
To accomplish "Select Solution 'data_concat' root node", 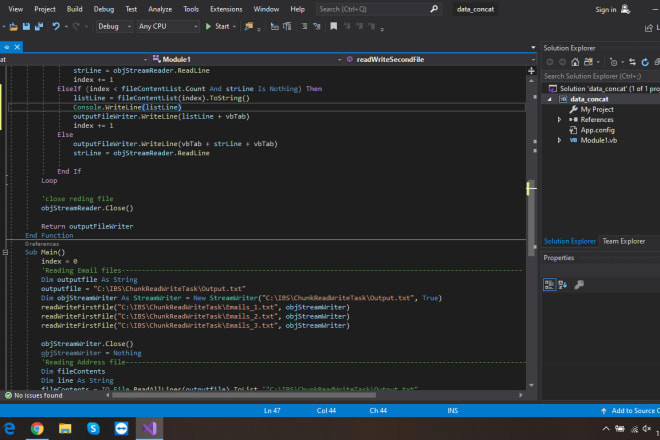I will point(604,89).
